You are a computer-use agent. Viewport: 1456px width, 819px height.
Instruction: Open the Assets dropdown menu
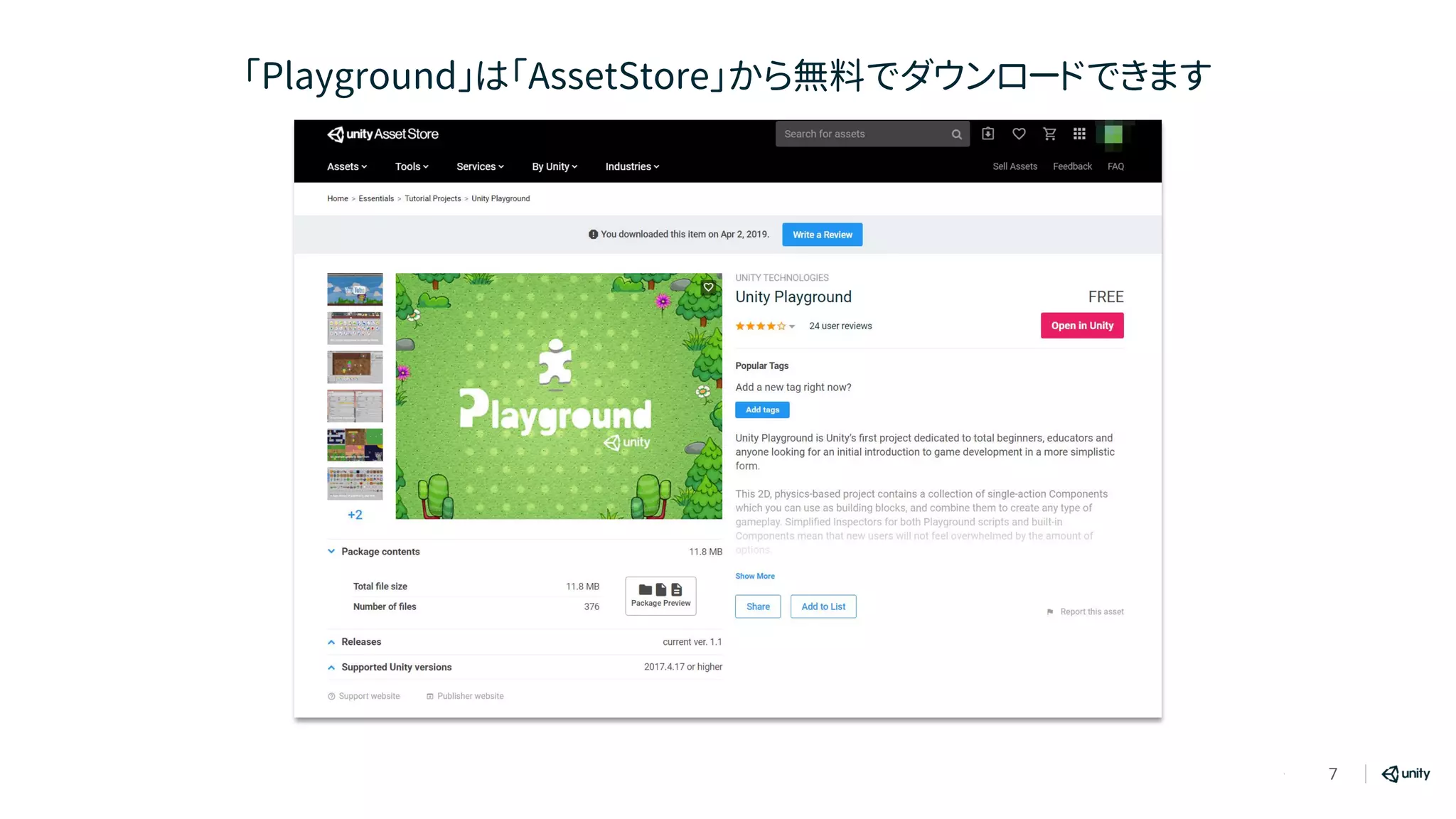coord(347,166)
